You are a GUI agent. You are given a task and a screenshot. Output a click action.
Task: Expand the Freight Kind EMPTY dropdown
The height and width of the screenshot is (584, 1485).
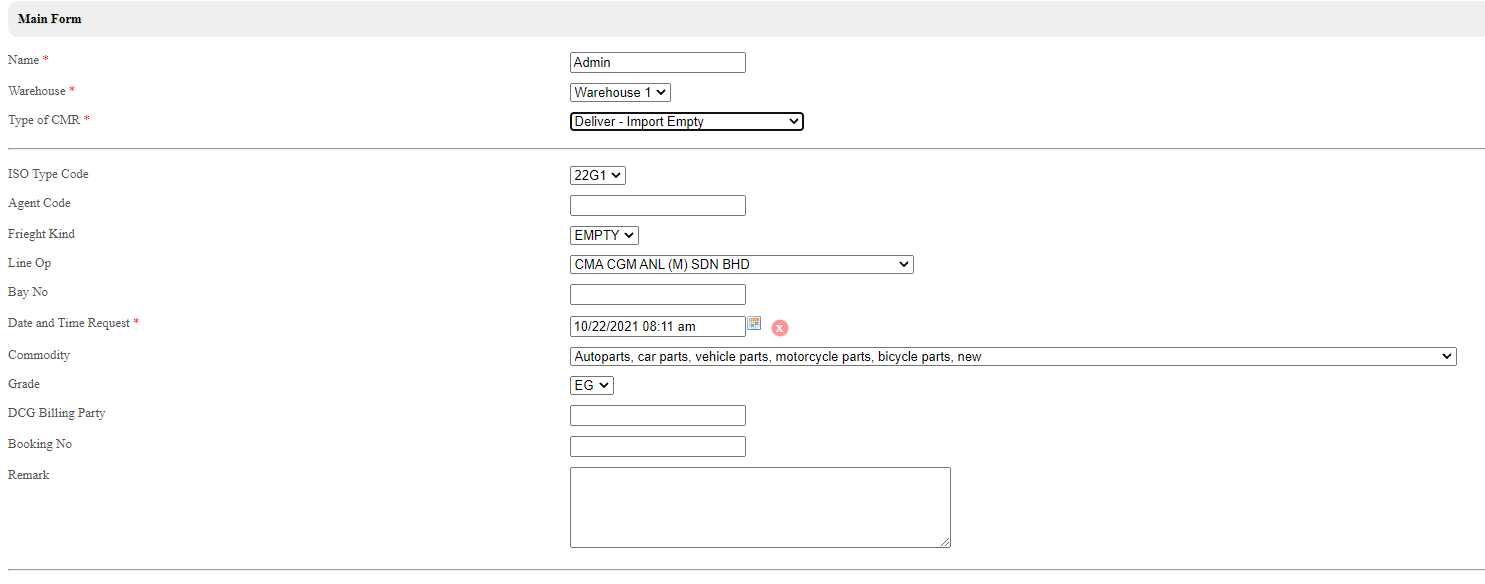point(604,235)
